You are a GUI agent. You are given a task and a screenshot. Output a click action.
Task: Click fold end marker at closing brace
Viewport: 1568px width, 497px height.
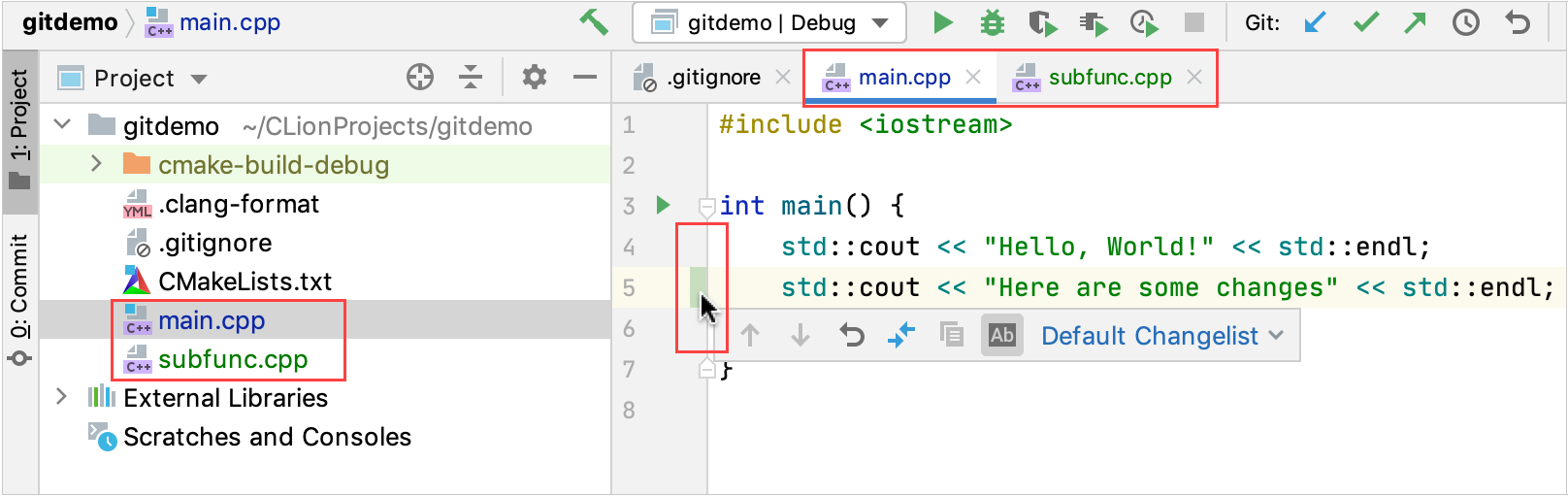pos(706,369)
